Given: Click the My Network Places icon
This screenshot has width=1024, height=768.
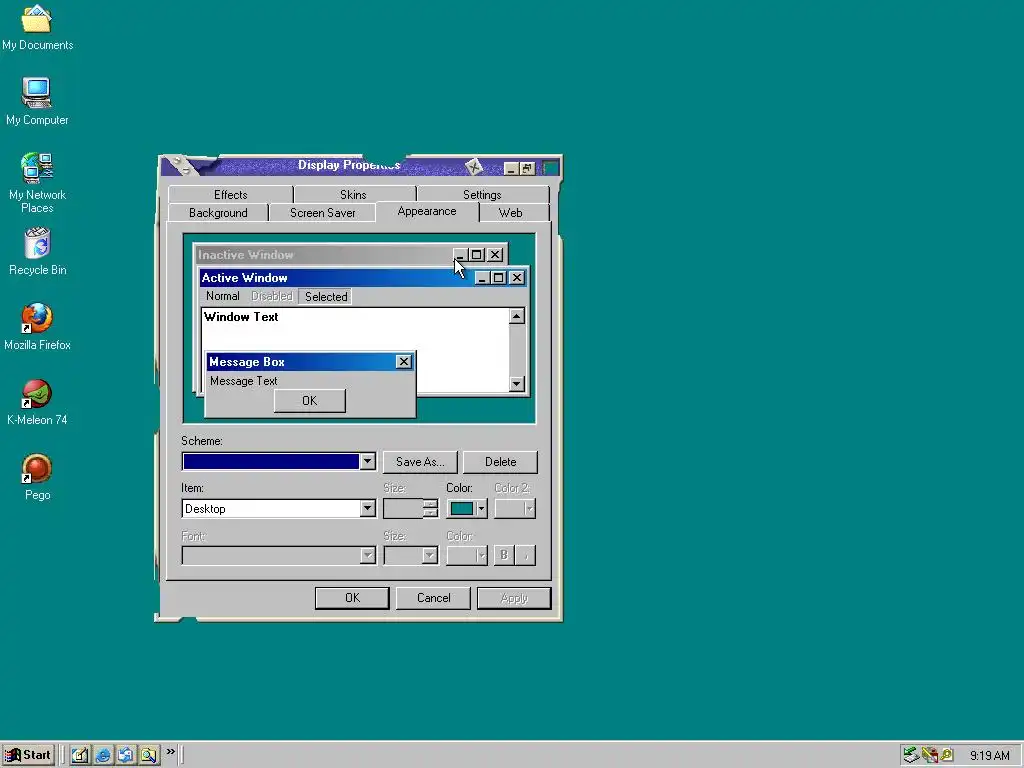Looking at the screenshot, I should point(37,182).
